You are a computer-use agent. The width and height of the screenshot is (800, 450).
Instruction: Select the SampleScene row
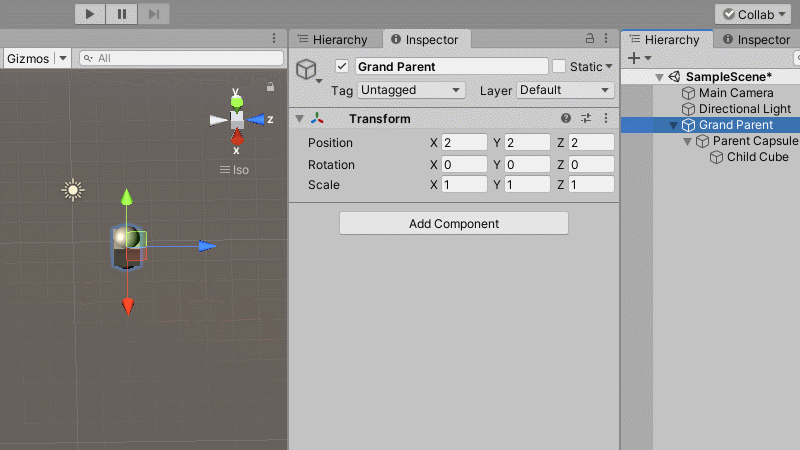[711, 77]
